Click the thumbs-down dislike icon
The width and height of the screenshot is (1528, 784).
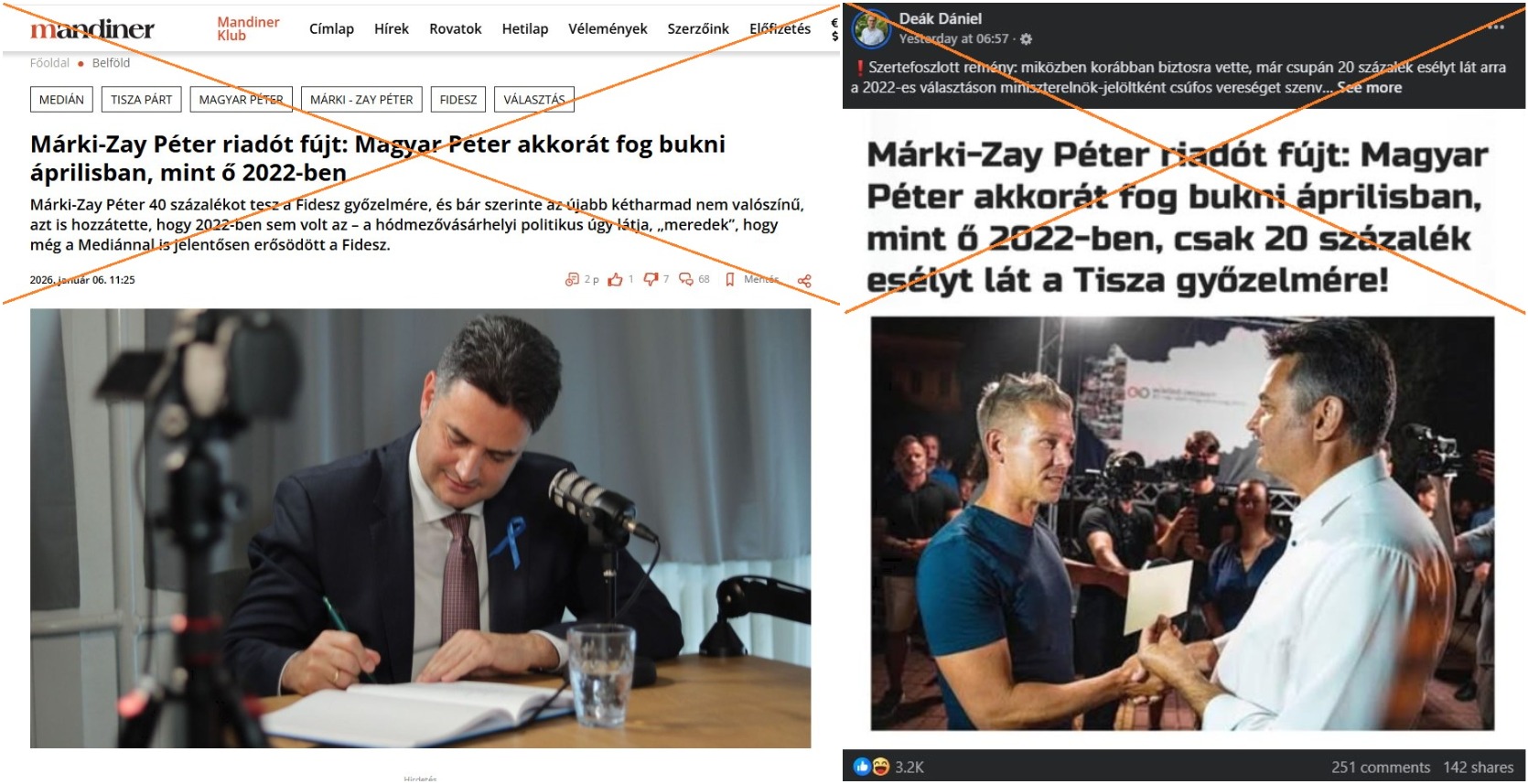pos(651,280)
